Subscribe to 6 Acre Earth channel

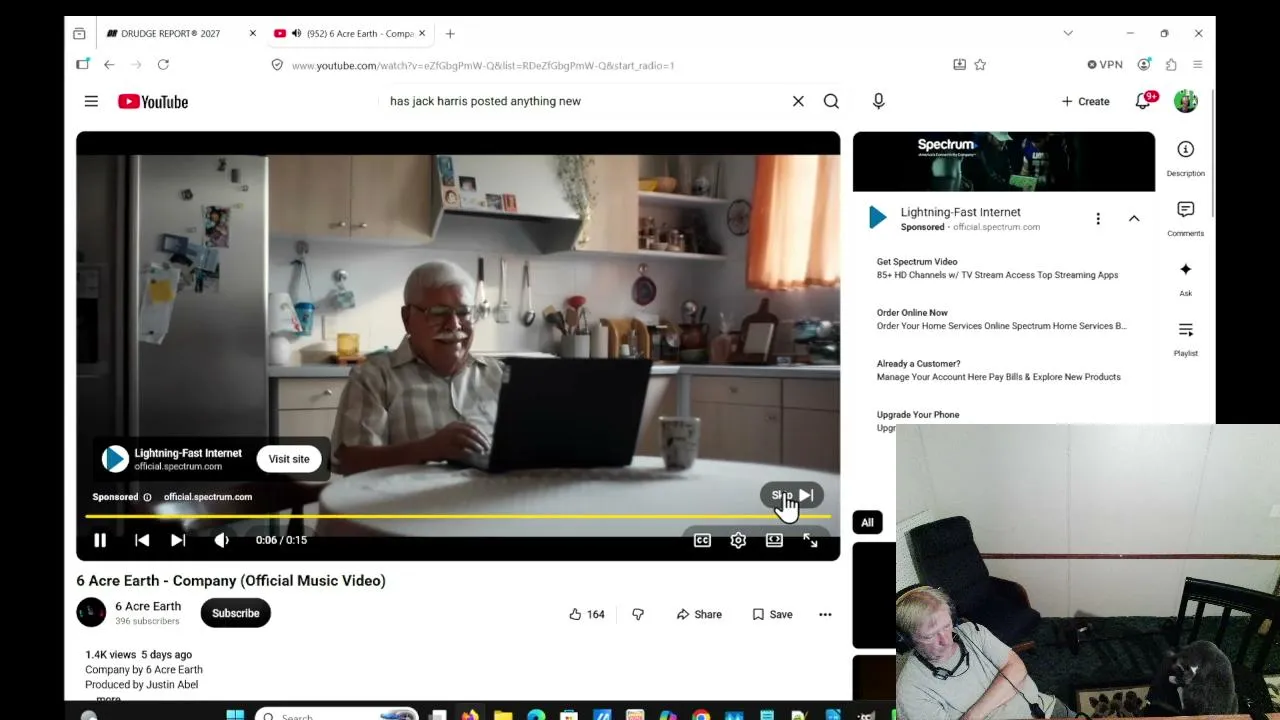click(236, 613)
